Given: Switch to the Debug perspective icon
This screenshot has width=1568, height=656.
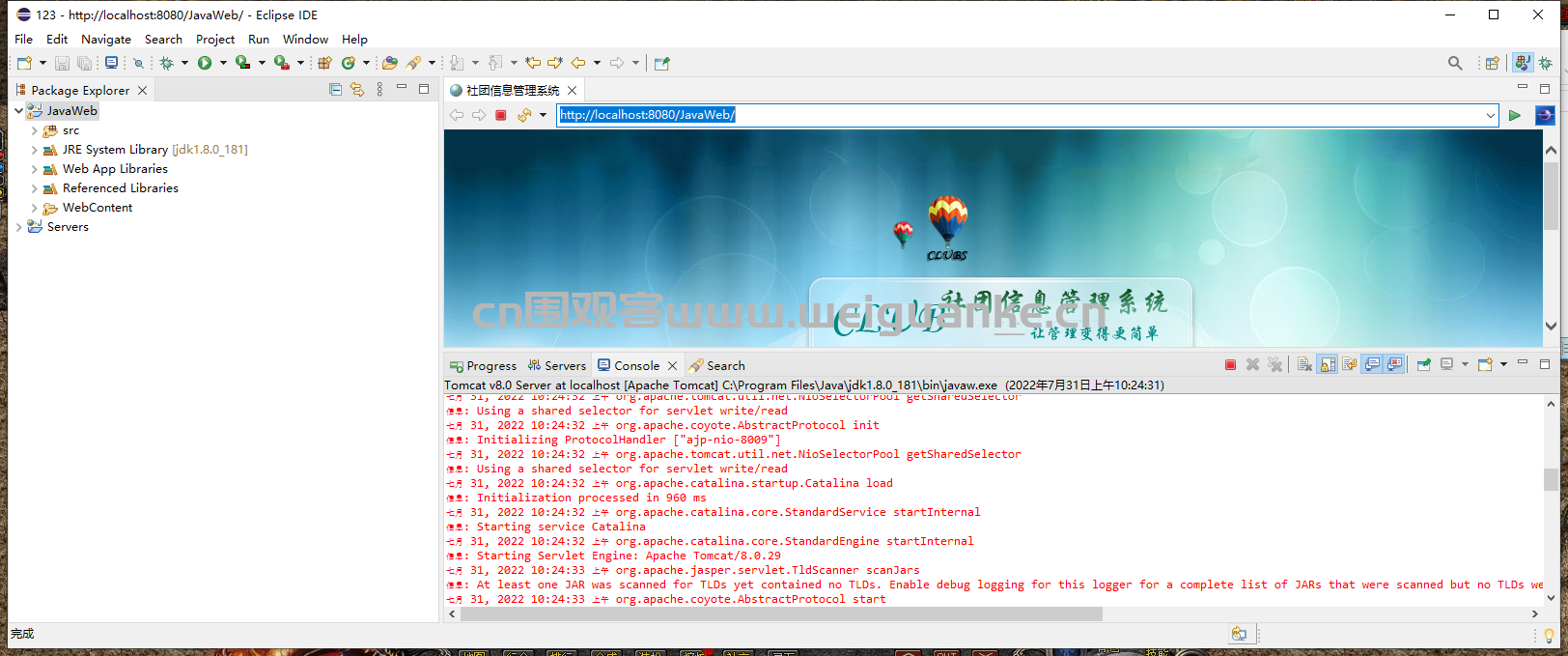Looking at the screenshot, I should click(1546, 63).
